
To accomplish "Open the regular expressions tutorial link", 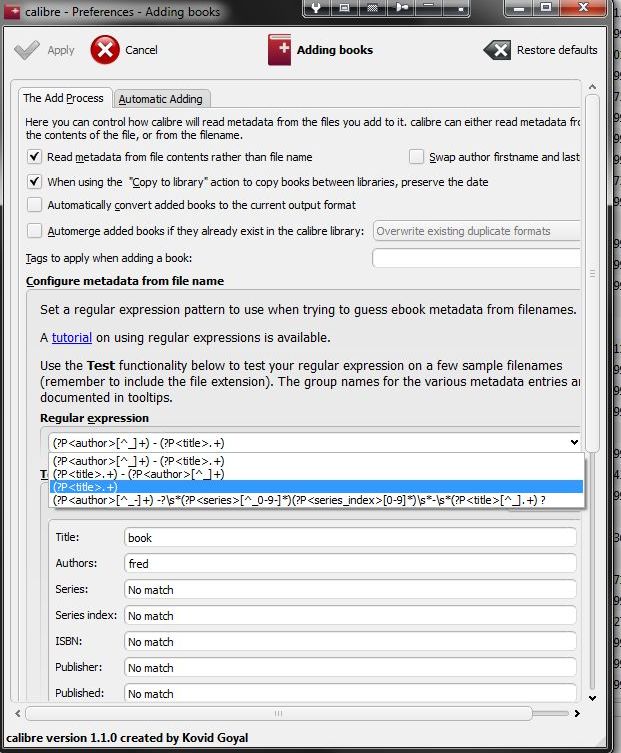I will [x=72, y=338].
